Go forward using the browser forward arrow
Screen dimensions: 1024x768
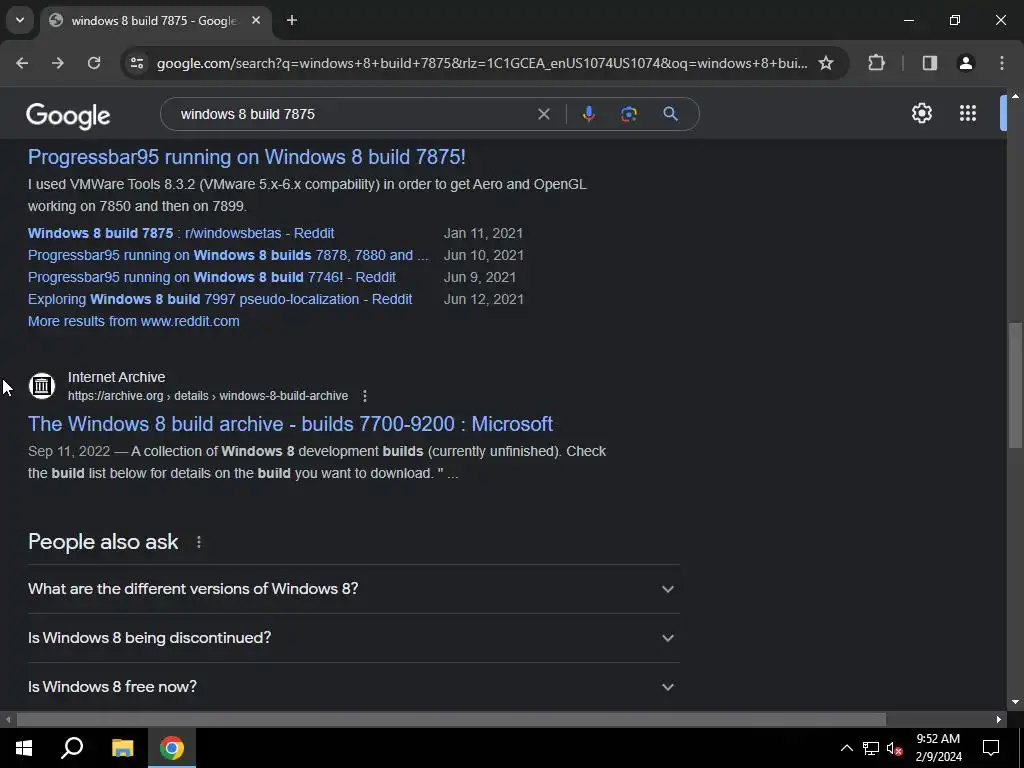click(x=58, y=63)
